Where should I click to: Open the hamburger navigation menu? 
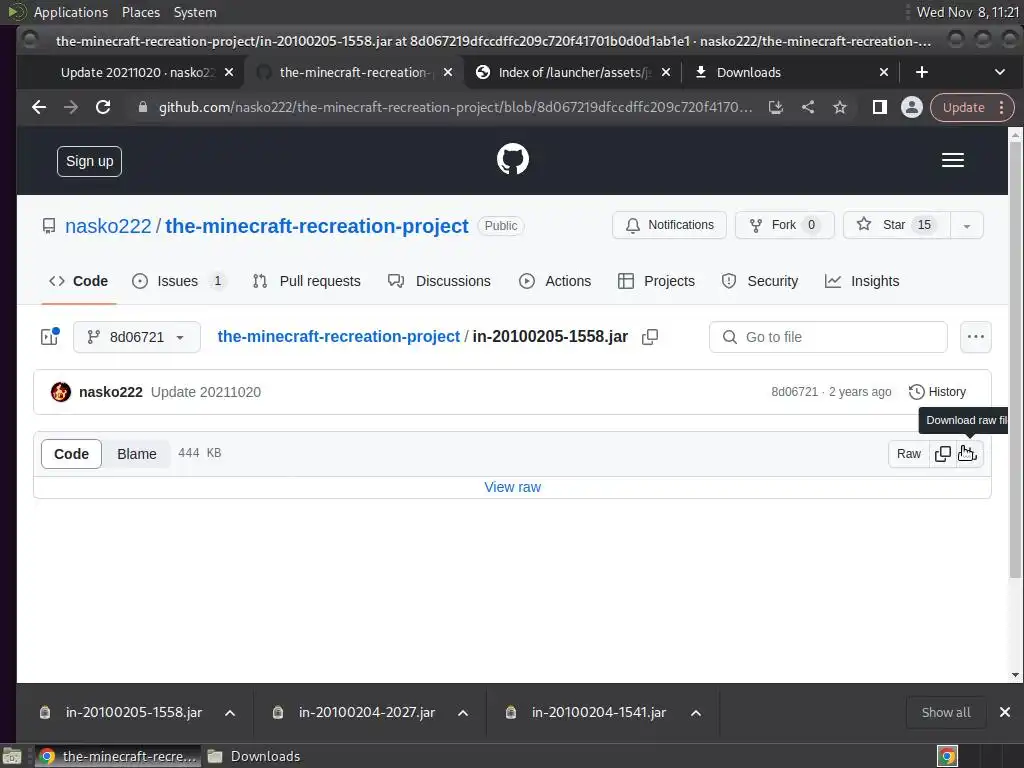coord(953,160)
